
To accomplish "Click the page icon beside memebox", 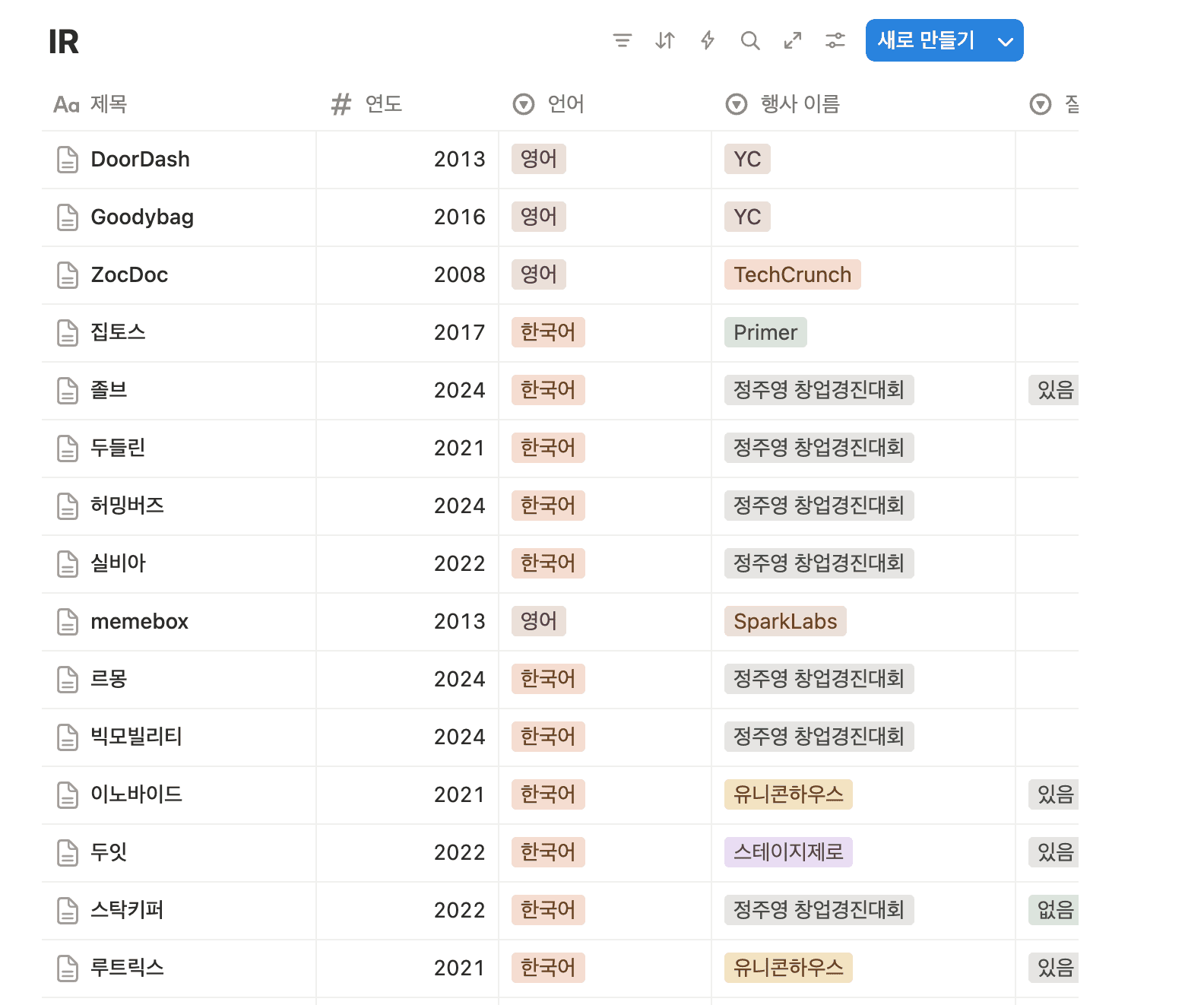I will pyautogui.click(x=68, y=622).
